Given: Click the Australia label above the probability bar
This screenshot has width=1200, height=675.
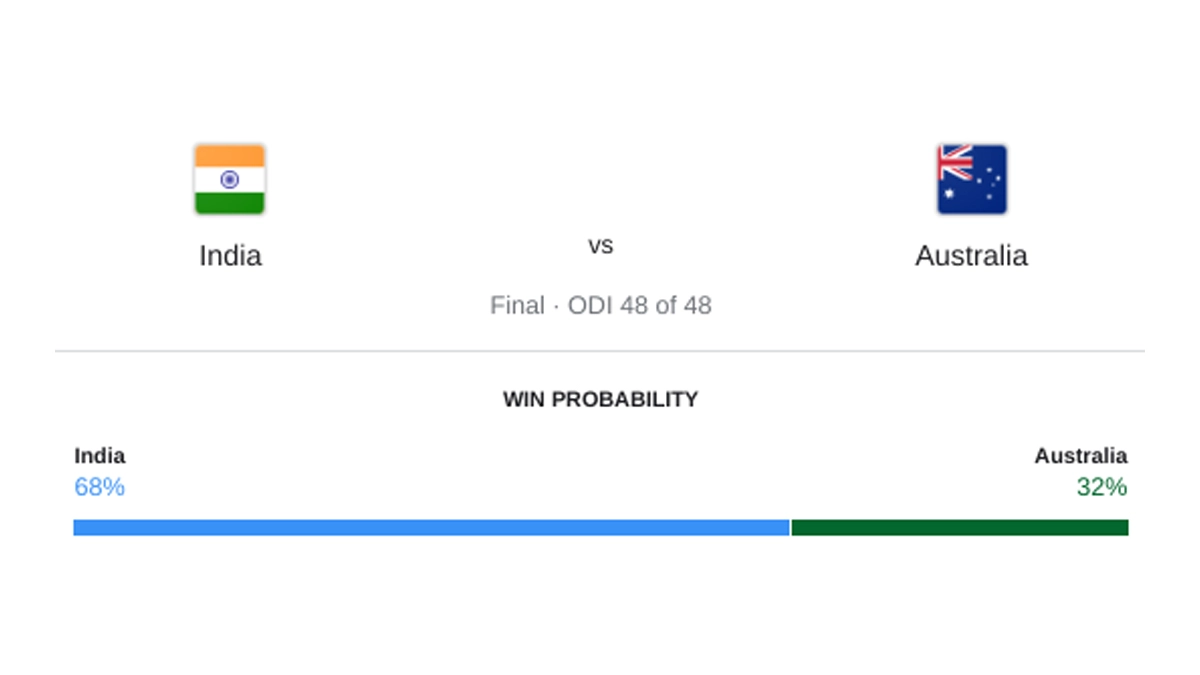Looking at the screenshot, I should 1080,456.
